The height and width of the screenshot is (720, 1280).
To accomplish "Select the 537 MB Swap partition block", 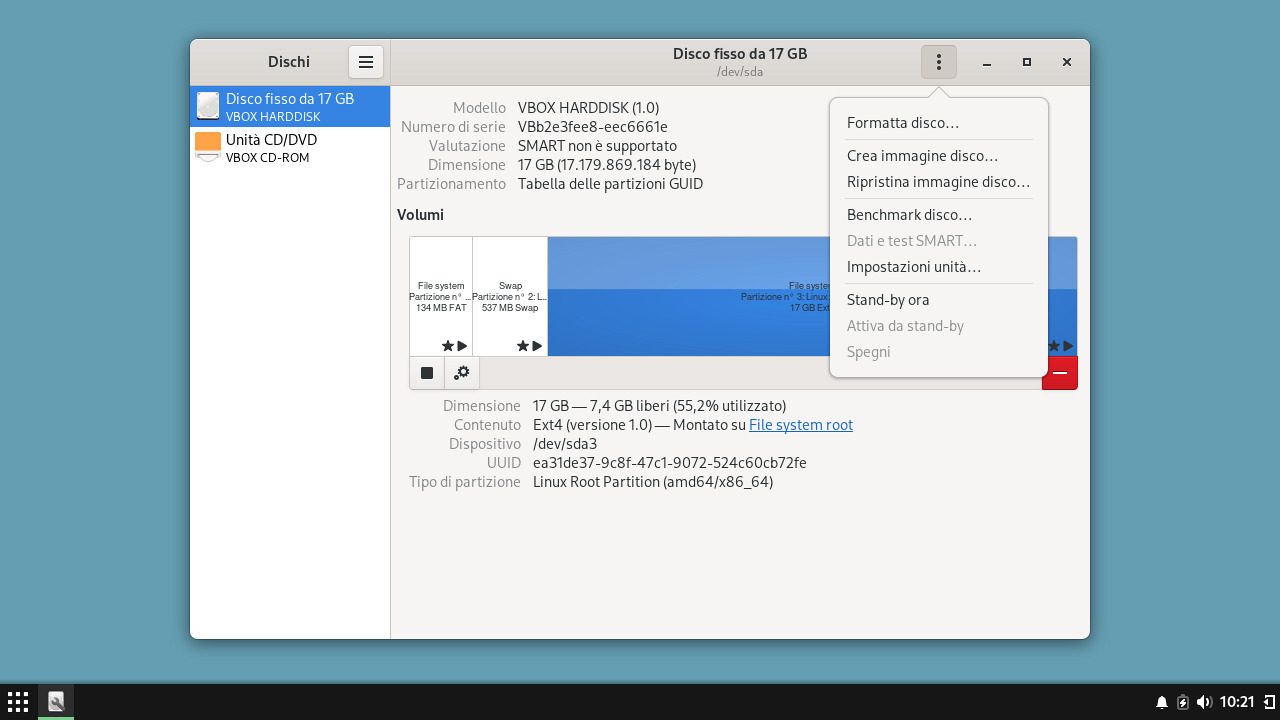I will (510, 290).
